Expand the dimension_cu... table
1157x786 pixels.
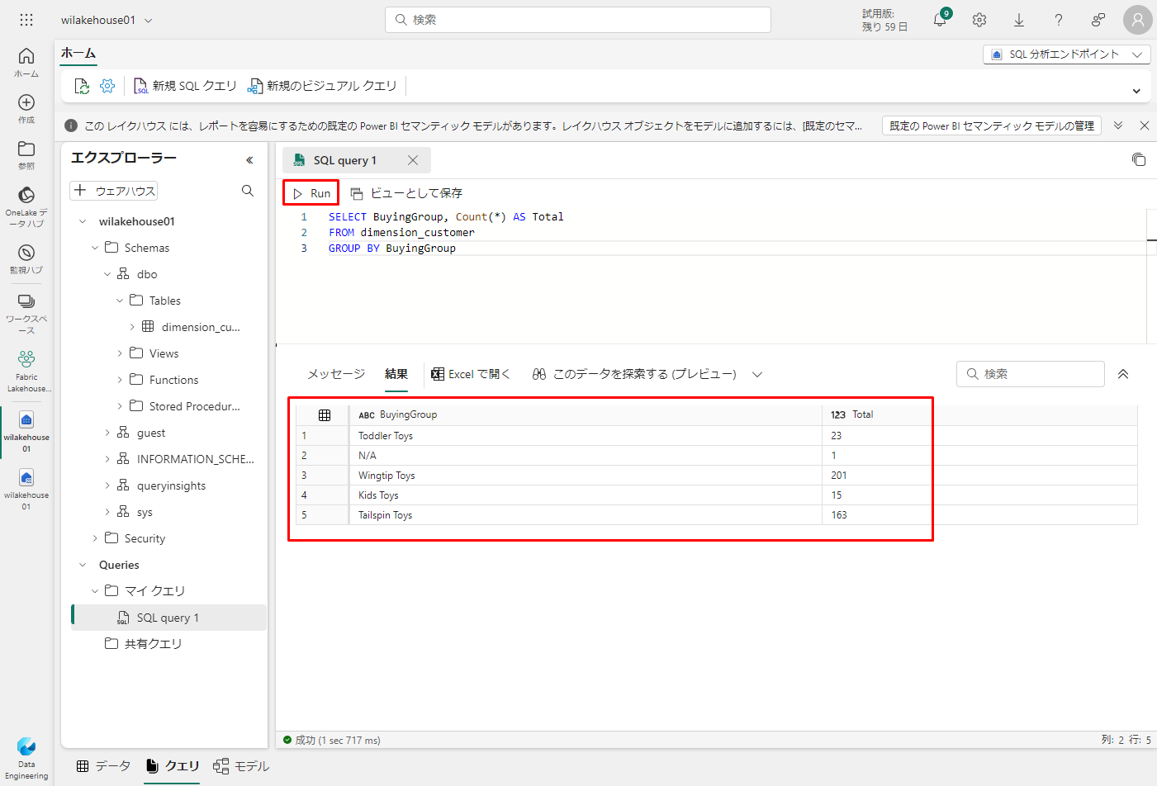pyautogui.click(x=132, y=327)
